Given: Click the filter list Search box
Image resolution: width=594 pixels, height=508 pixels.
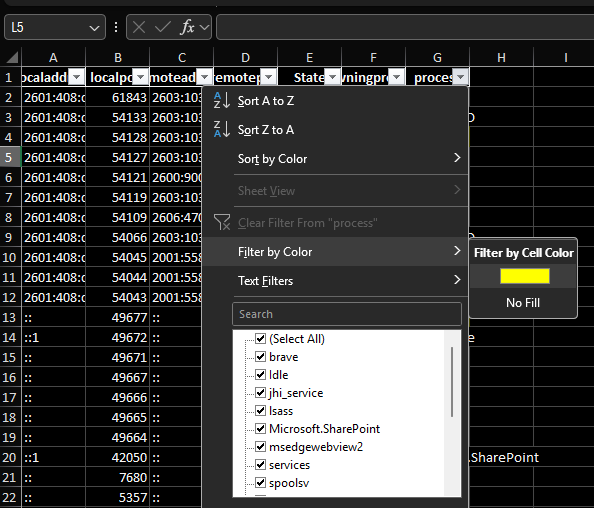Looking at the screenshot, I should click(347, 314).
